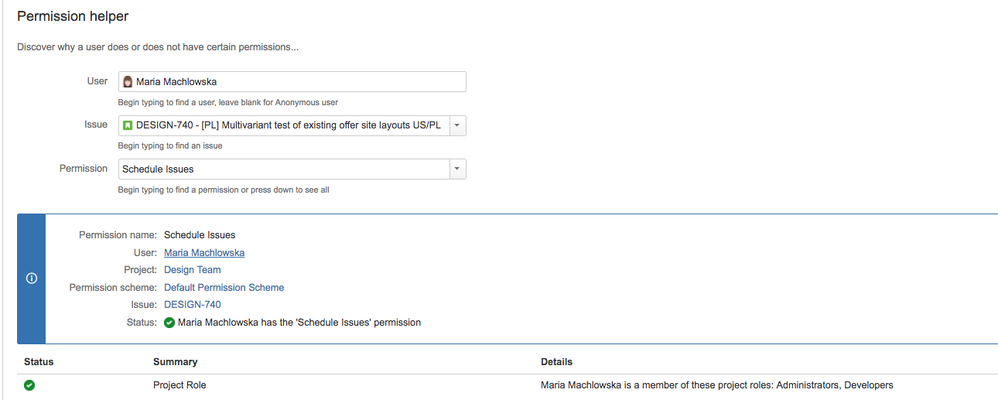This screenshot has height=400, width=998.
Task: Click the project roles details text
Action: pyautogui.click(x=717, y=385)
